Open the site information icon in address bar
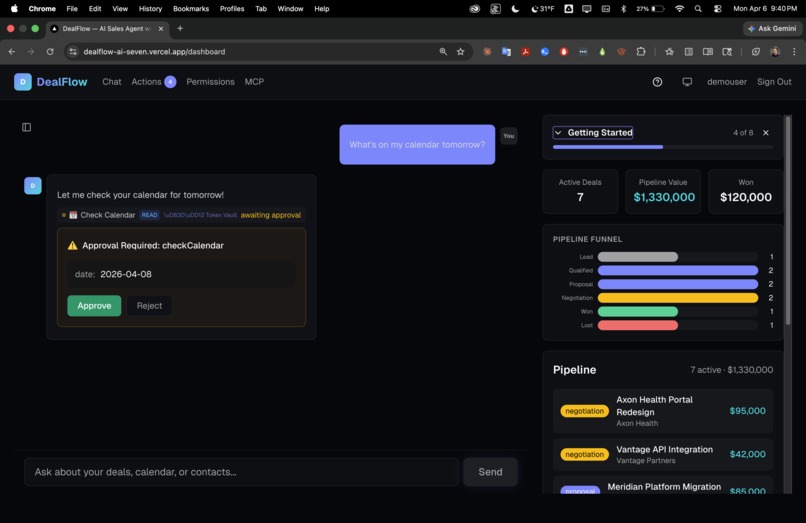 tap(73, 51)
